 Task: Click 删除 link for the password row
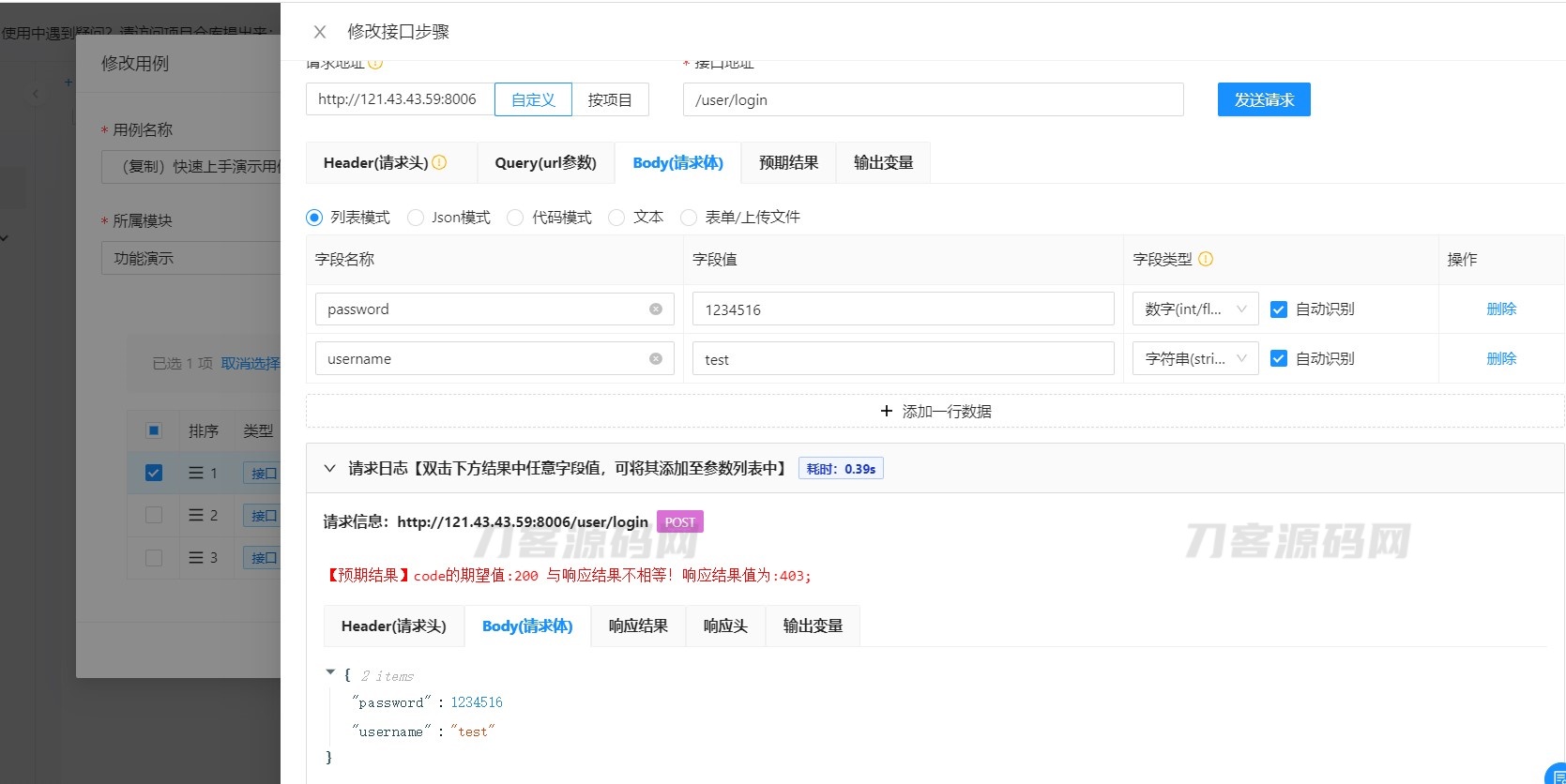(1500, 309)
